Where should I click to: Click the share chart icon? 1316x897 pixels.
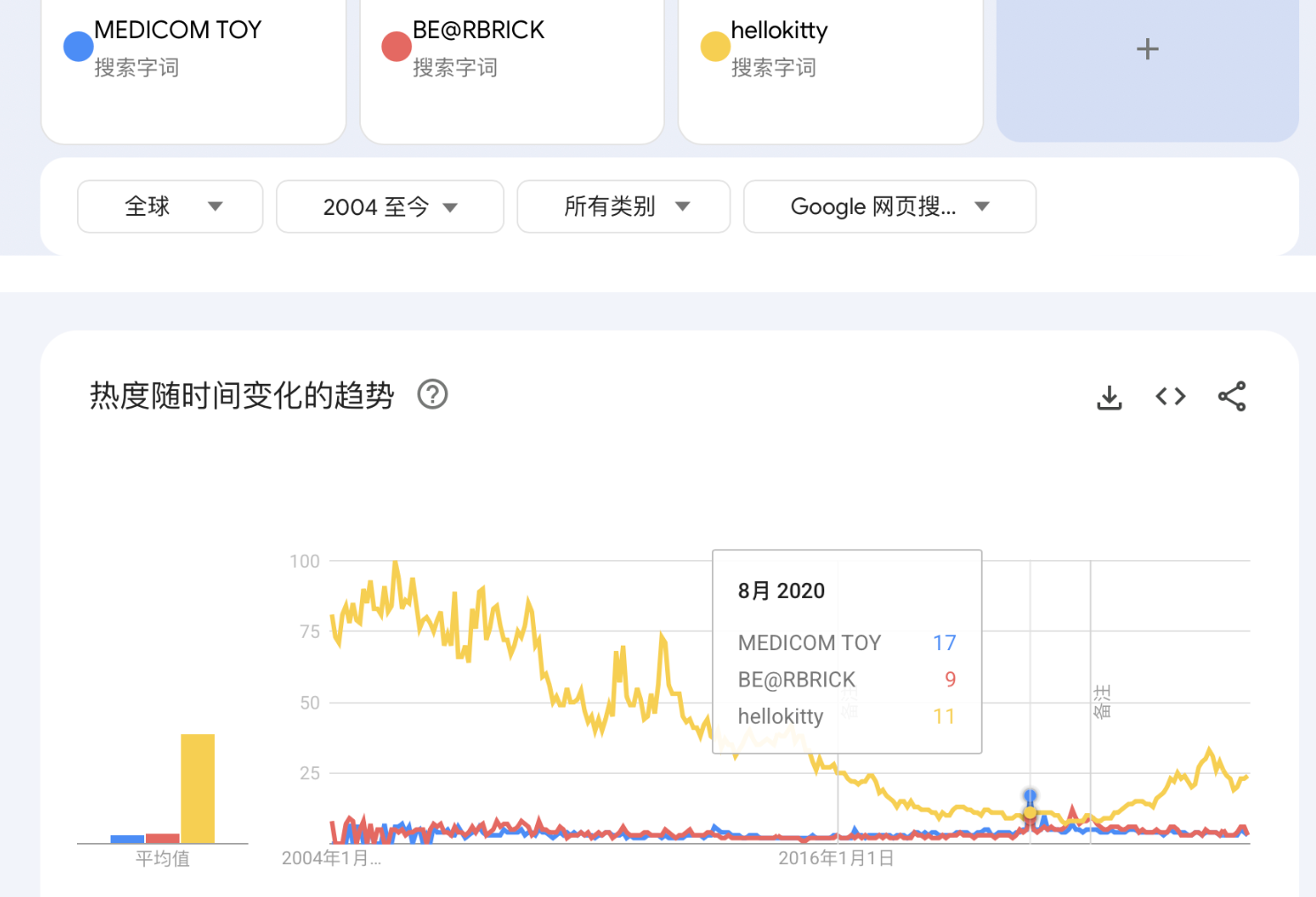(x=1232, y=396)
